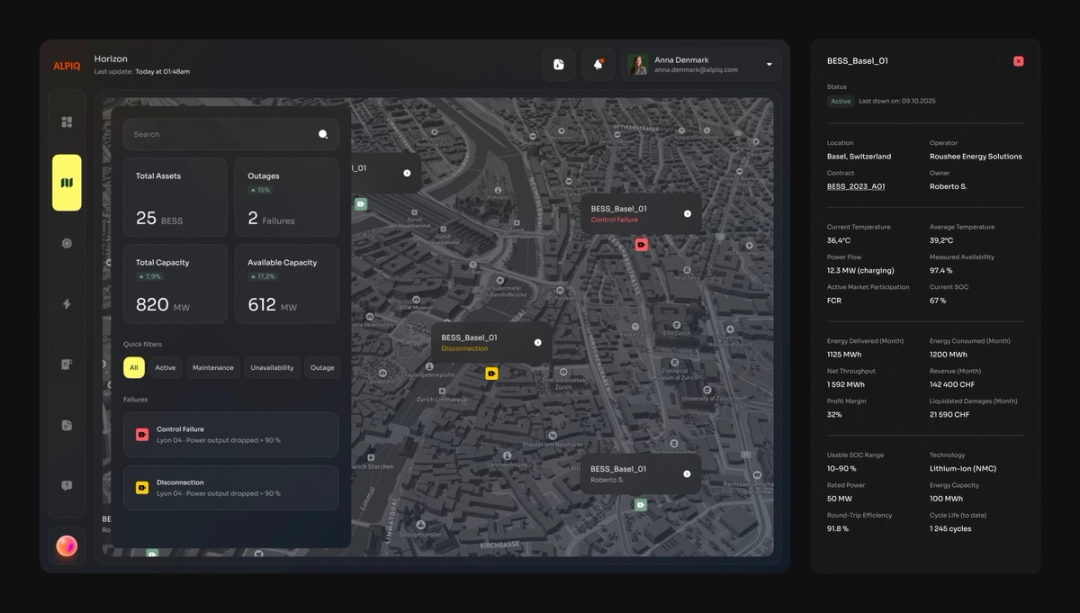Click the 7,9% badge on Total Capacity

149,276
